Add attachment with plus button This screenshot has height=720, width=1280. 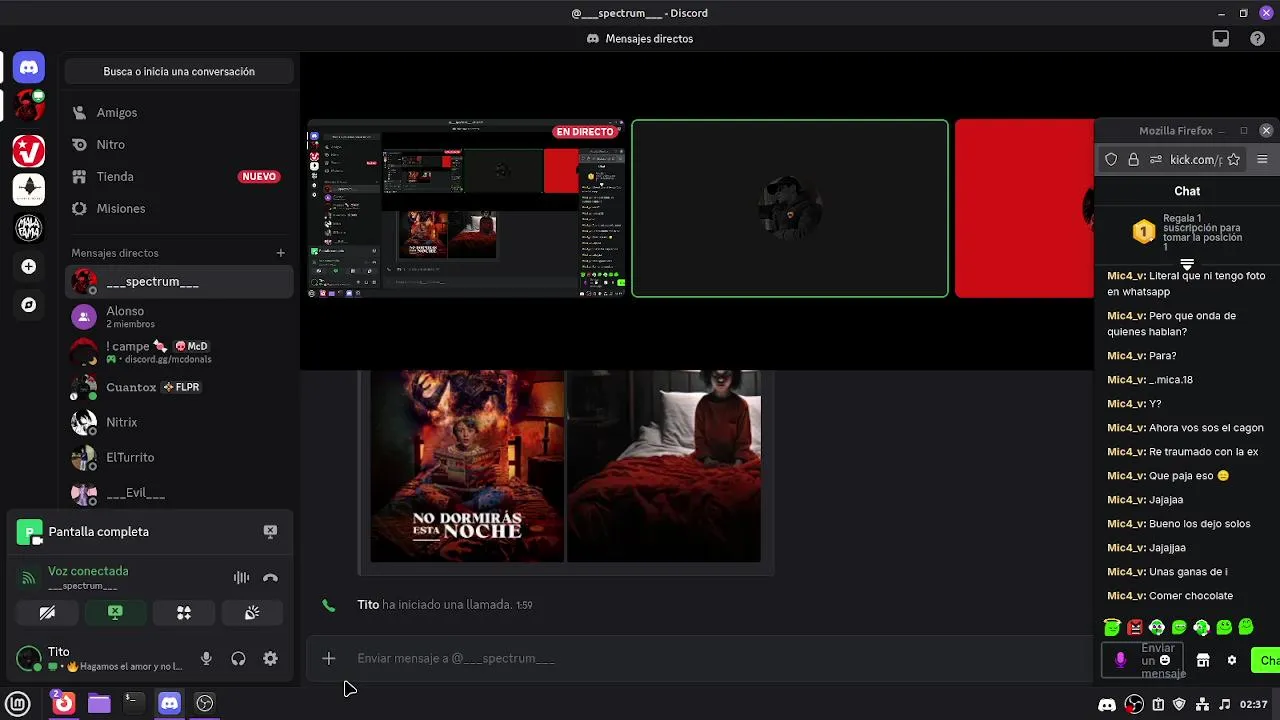pos(329,658)
